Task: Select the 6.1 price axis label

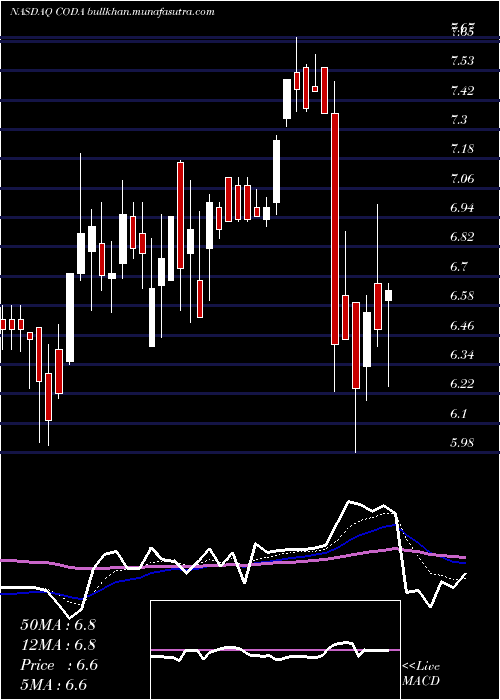Action: pos(460,414)
